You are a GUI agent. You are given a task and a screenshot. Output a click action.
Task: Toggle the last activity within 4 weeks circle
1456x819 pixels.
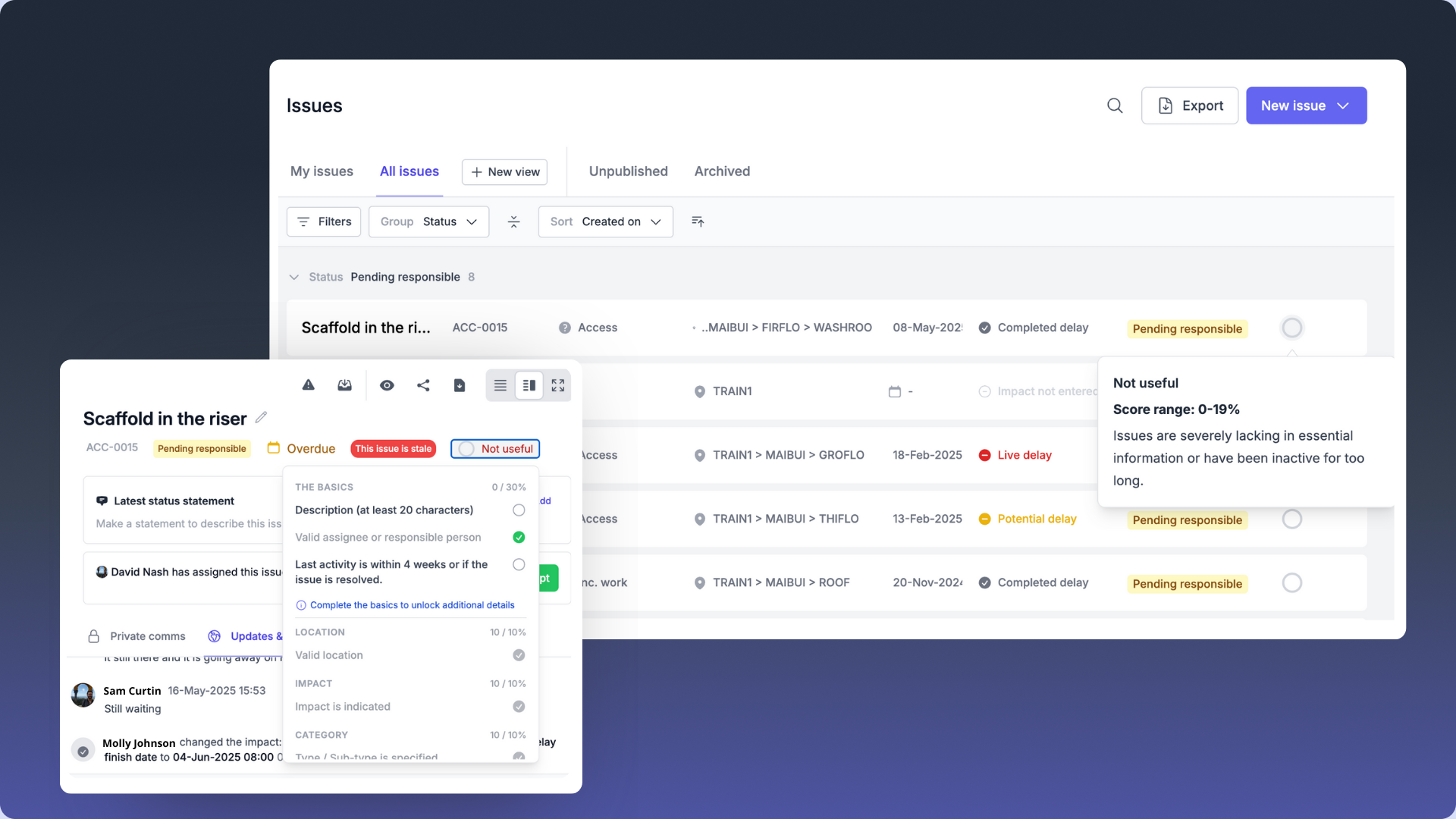tap(519, 565)
